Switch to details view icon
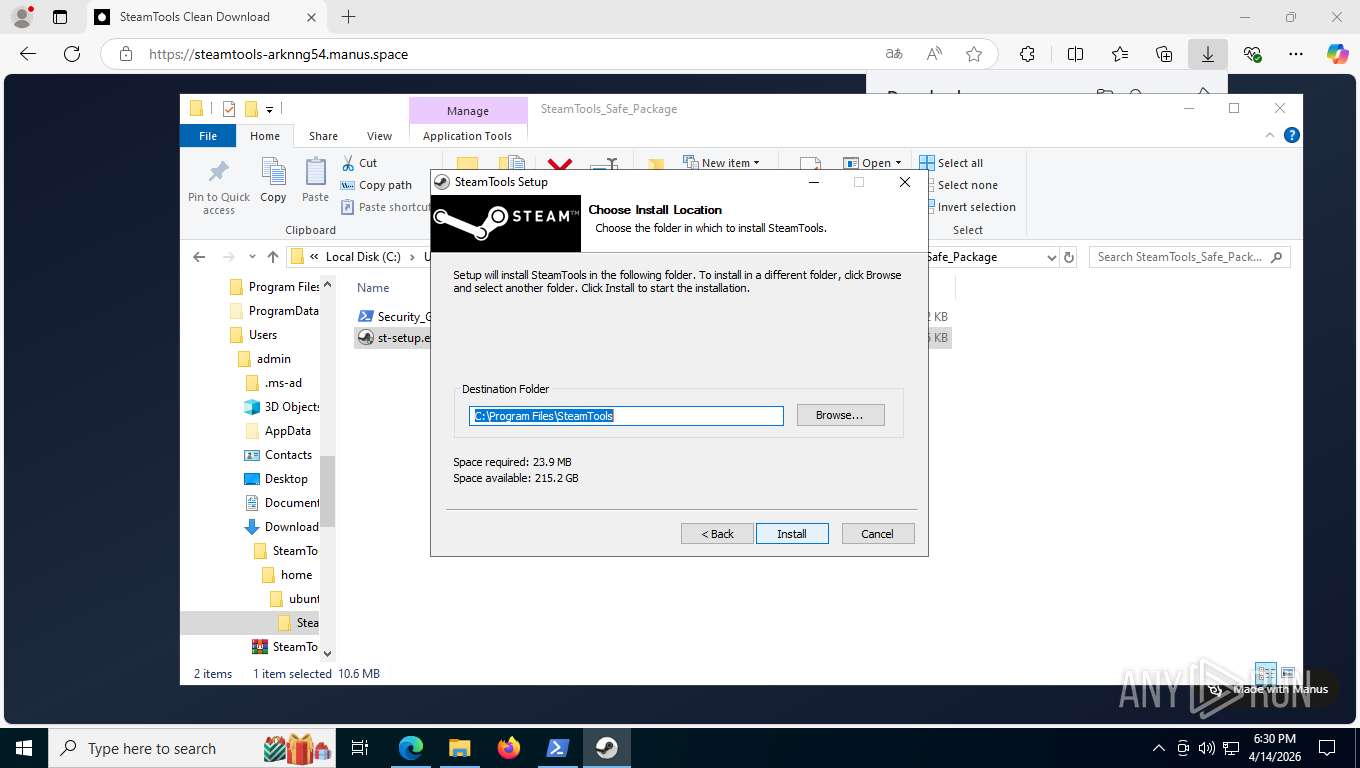Screen dimensions: 1360x768 [1265, 674]
